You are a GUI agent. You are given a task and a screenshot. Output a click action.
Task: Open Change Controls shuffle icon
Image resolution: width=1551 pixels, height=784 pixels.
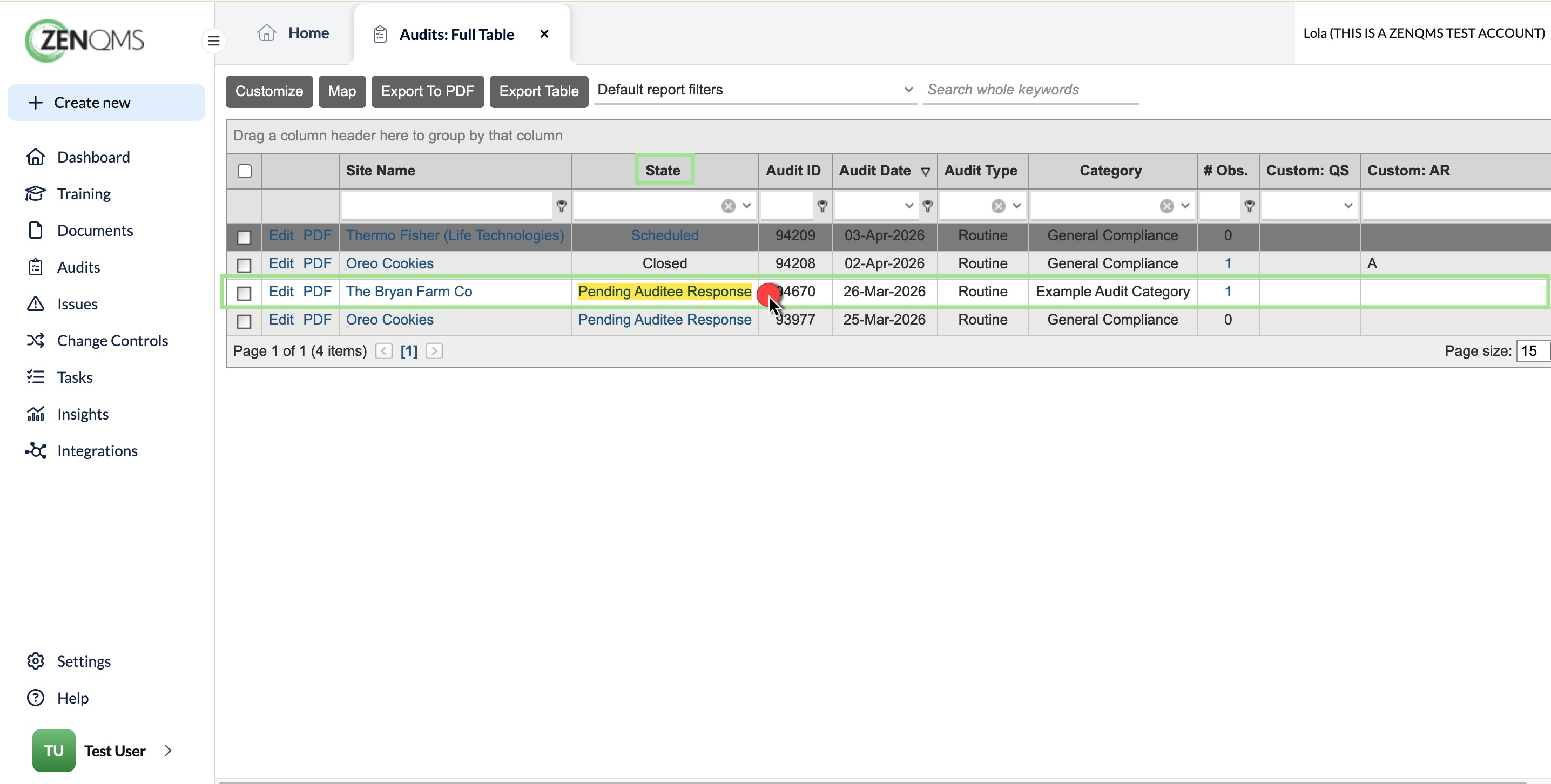point(36,340)
